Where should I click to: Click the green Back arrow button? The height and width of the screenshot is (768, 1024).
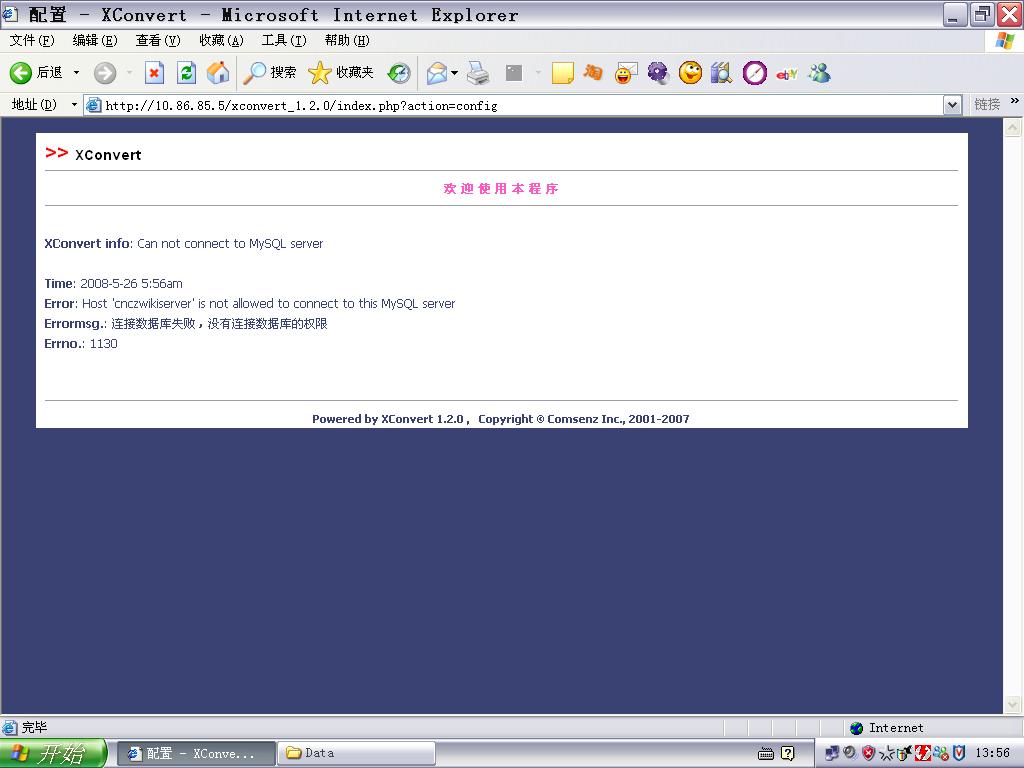[21, 72]
